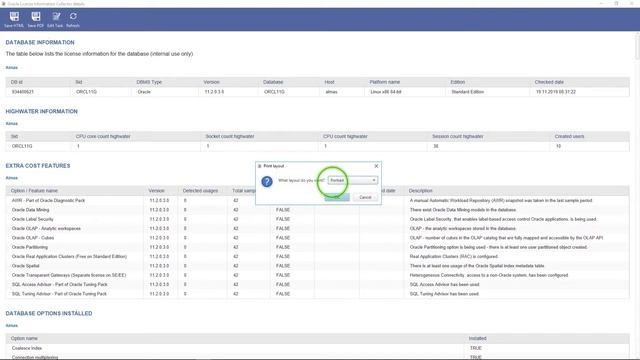Close the Print layout dialog with X
640x360 pixels.
pyautogui.click(x=376, y=166)
